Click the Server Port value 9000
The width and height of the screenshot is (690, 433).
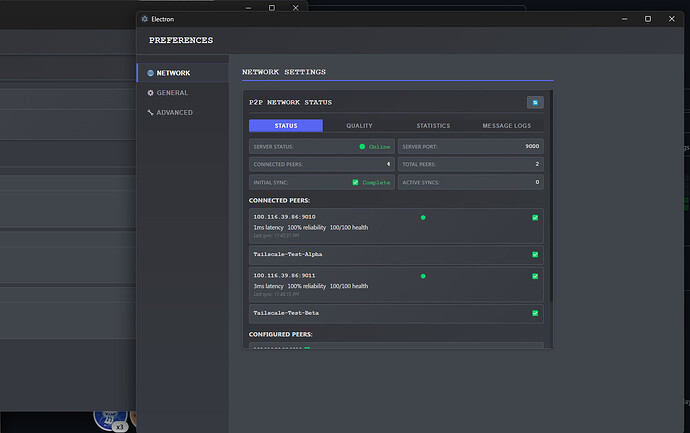(532, 146)
